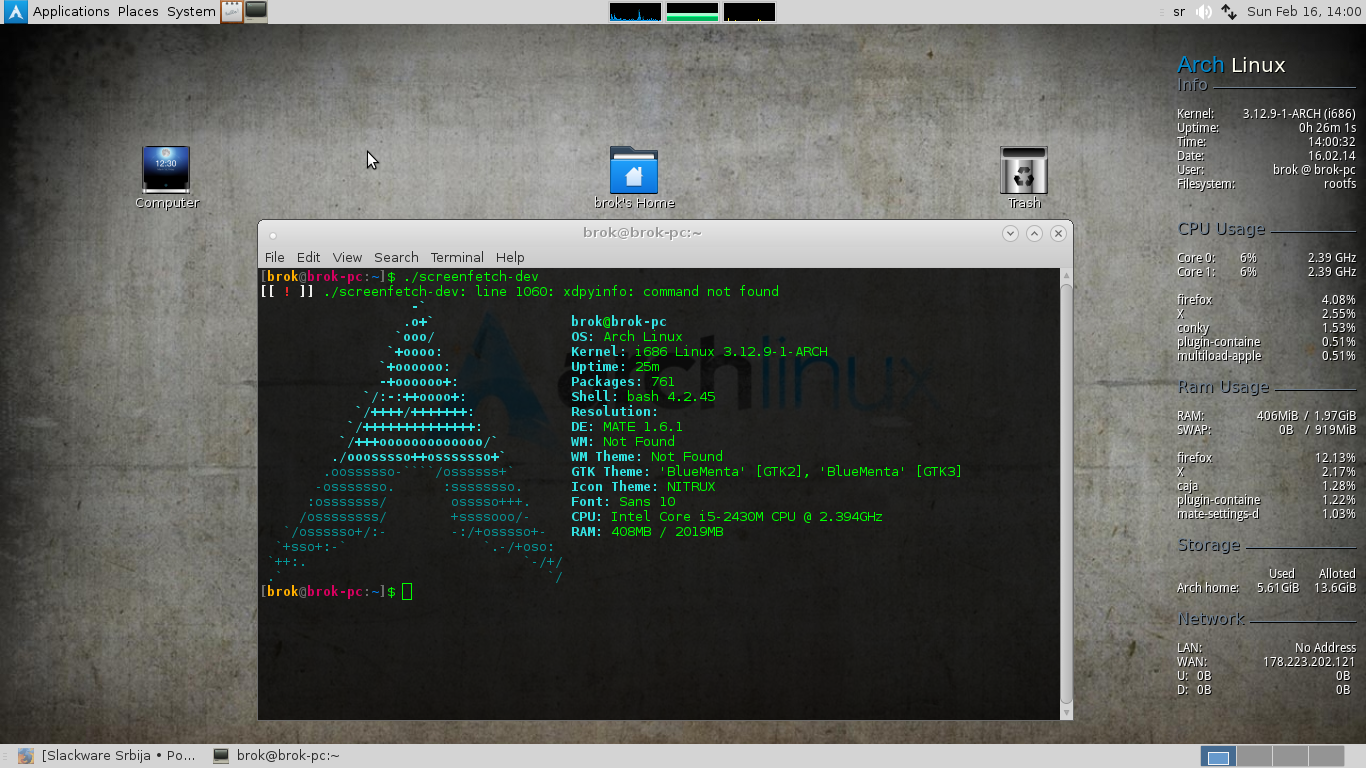Open the black network load monitor graph
The image size is (1366, 768).
(x=749, y=12)
